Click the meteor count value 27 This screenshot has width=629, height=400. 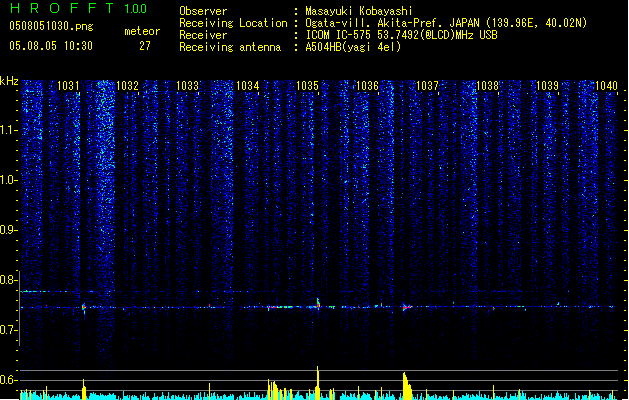click(x=145, y=46)
